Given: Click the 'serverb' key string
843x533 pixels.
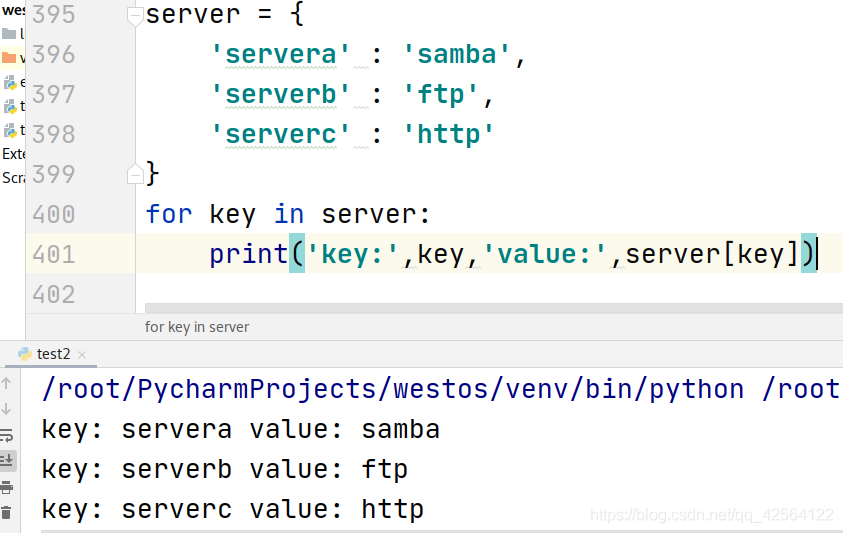Looking at the screenshot, I should click(281, 95).
